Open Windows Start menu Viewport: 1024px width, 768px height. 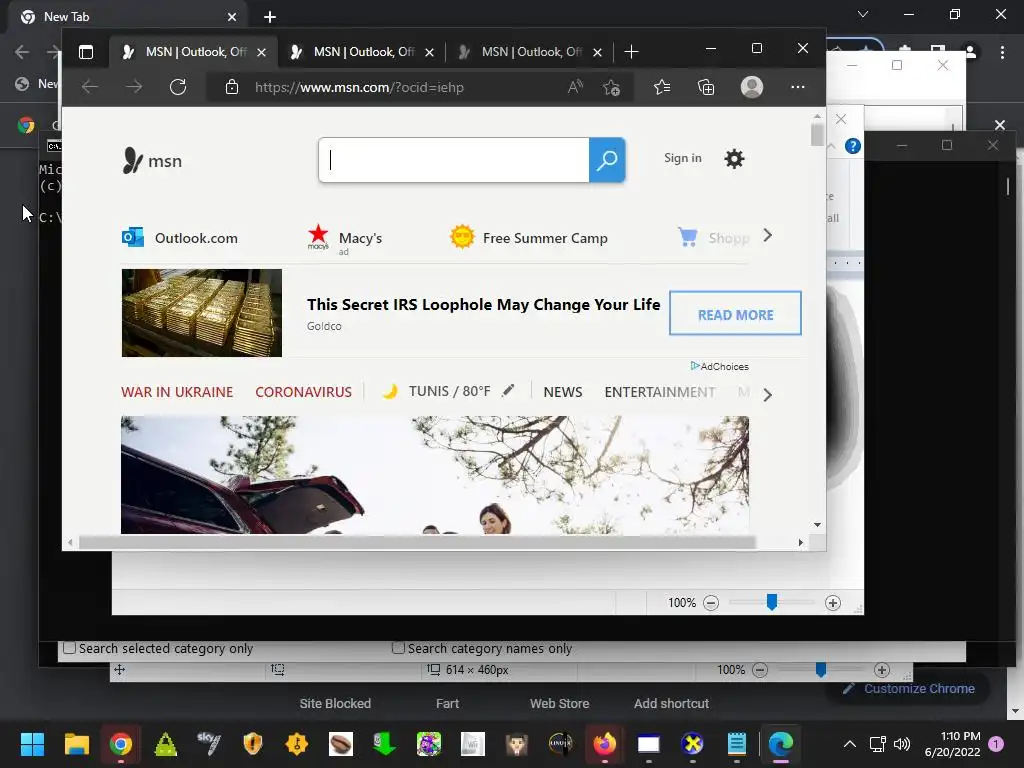click(x=32, y=744)
